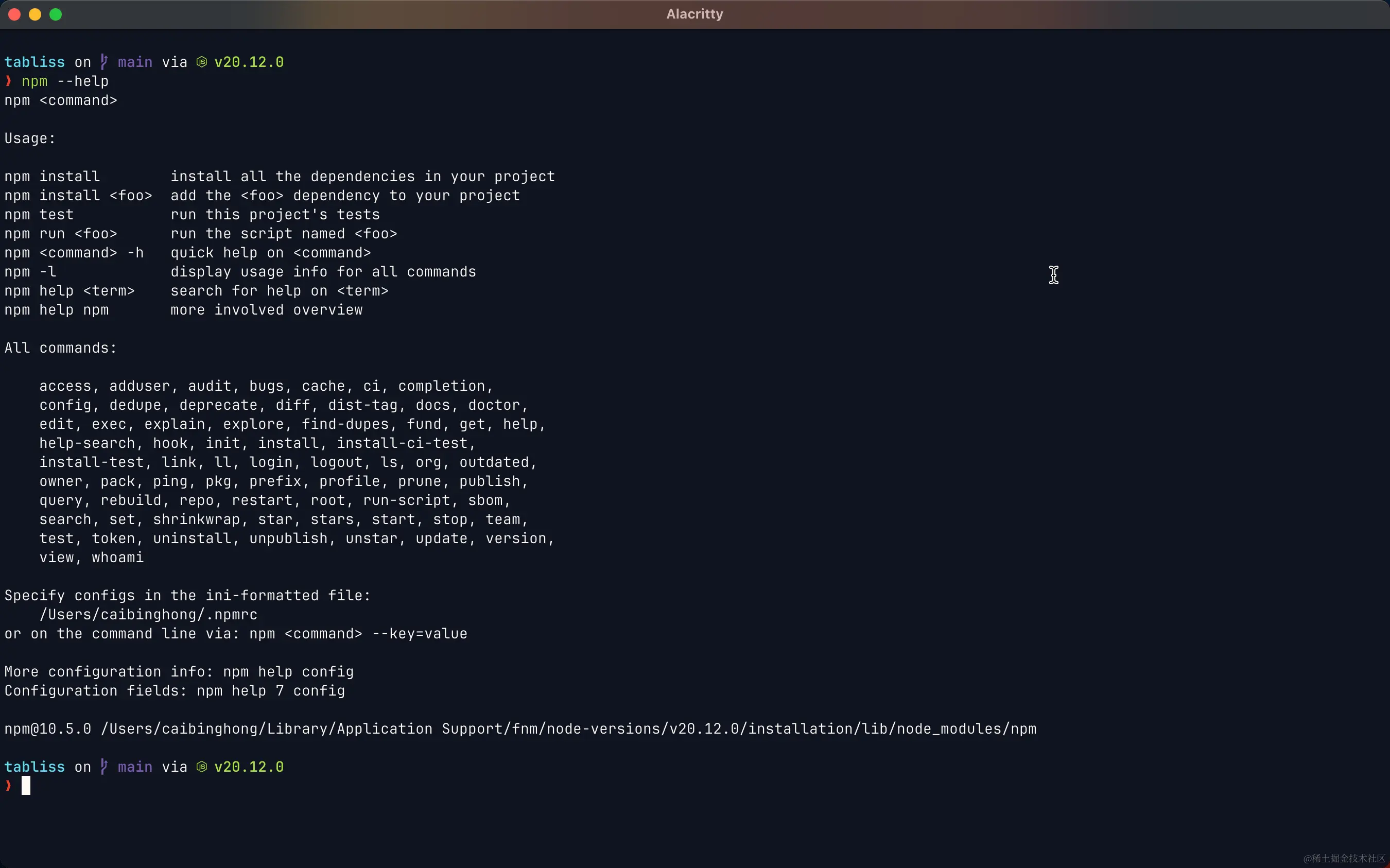Click the top 'tabliss' directory name
The width and height of the screenshot is (1390, 868).
point(34,62)
